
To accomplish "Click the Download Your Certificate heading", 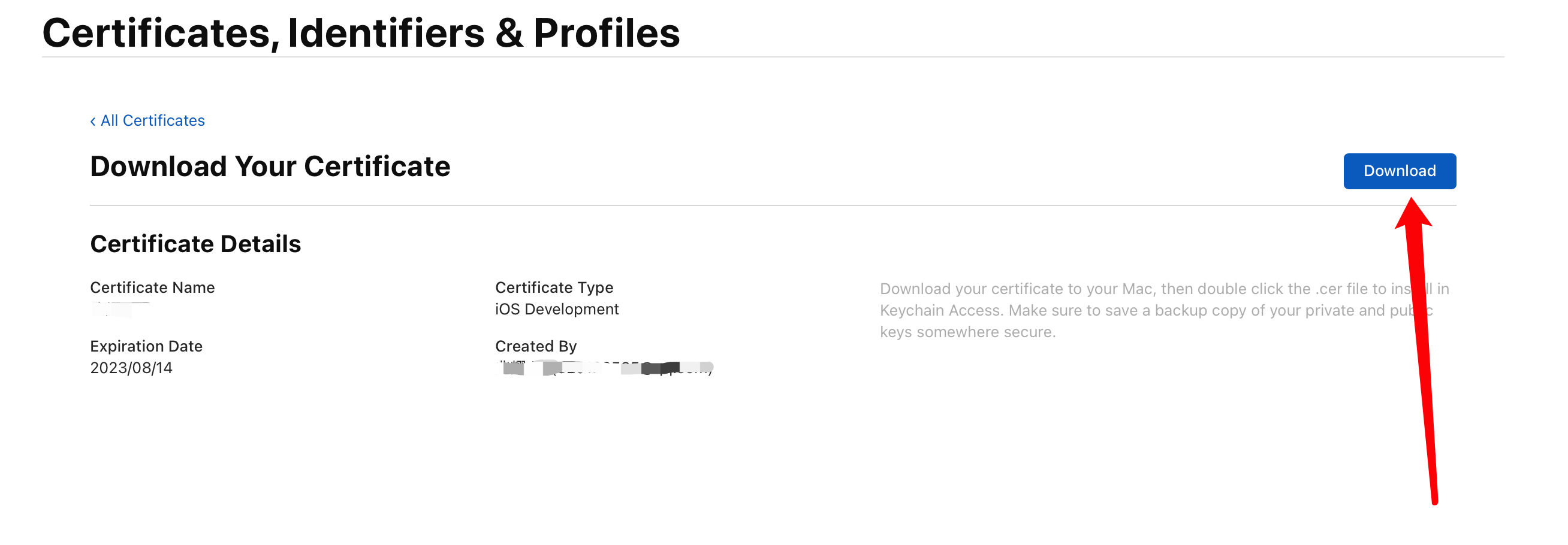I will click(x=270, y=166).
